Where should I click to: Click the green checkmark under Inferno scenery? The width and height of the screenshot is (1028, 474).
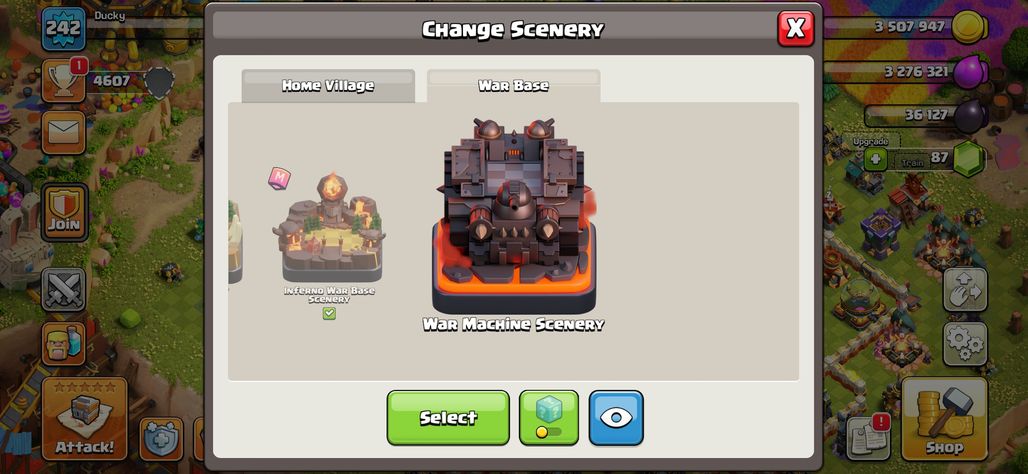pos(329,314)
